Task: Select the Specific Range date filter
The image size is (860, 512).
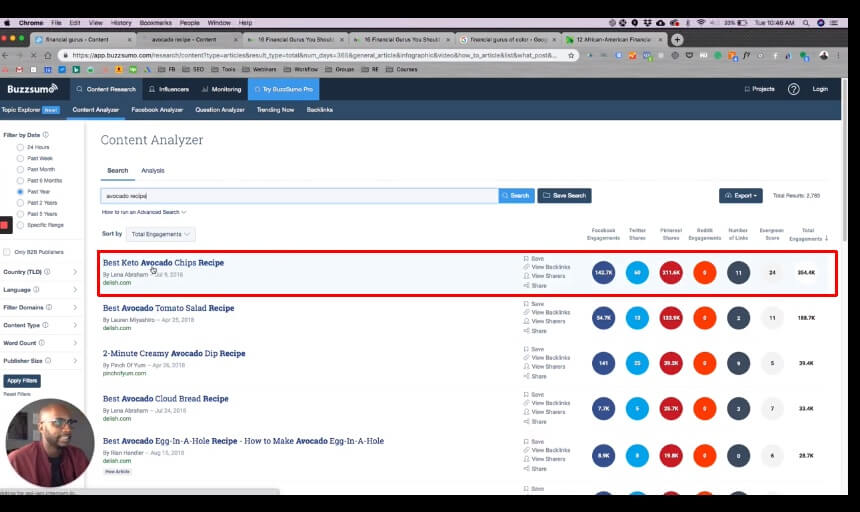Action: [20, 225]
